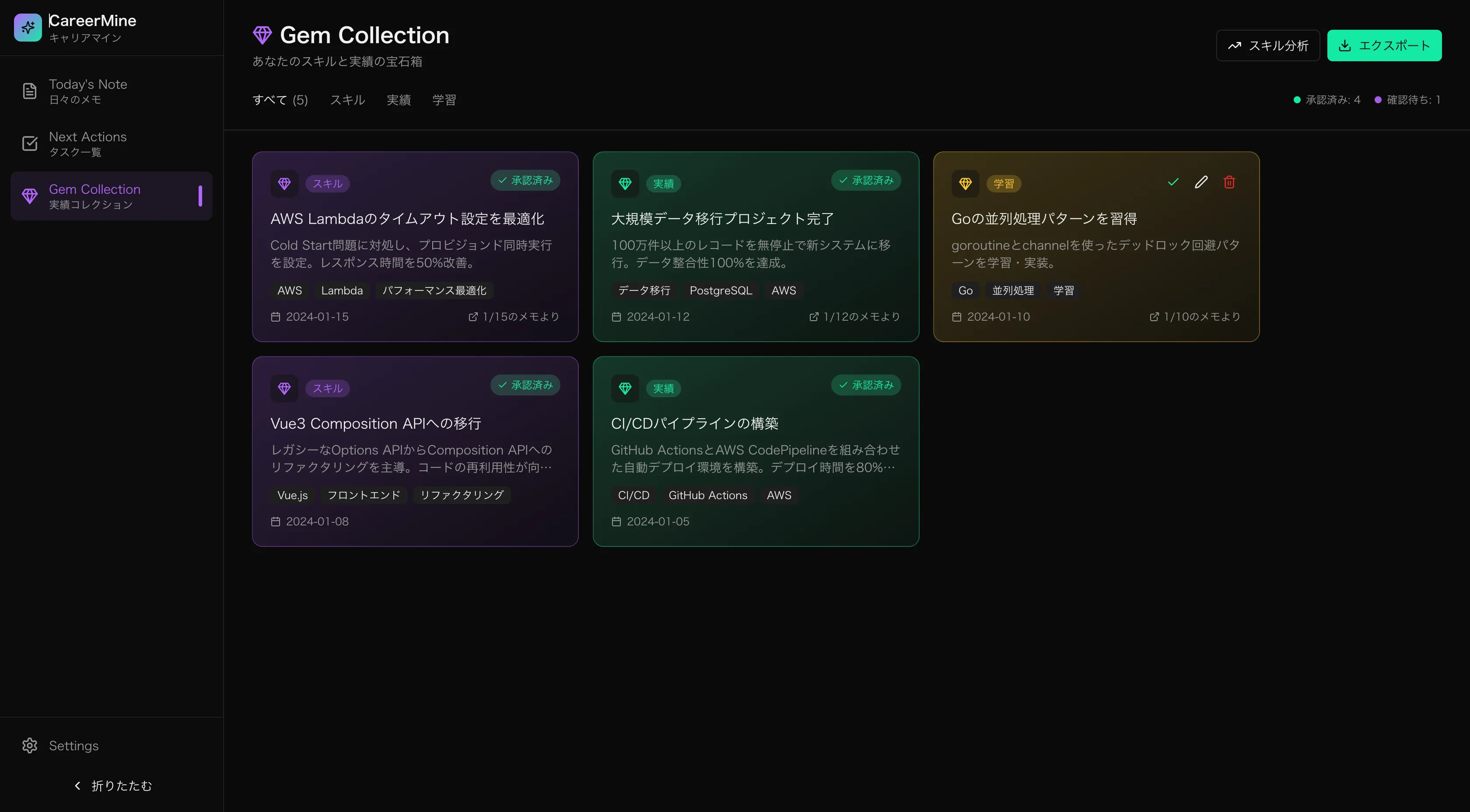The height and width of the screenshot is (812, 1470).
Task: Click the yellow gem icon on the 学習 card
Action: click(x=965, y=184)
